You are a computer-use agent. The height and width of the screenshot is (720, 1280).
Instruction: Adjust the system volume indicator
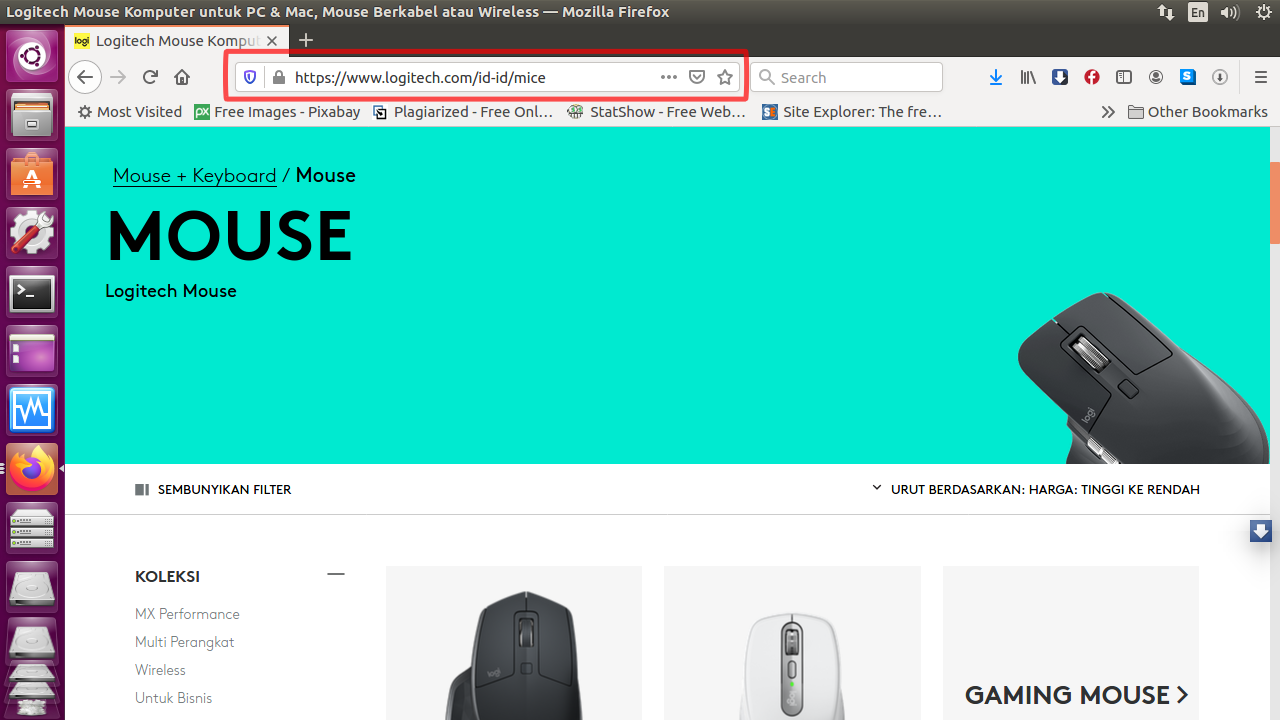tap(1229, 12)
